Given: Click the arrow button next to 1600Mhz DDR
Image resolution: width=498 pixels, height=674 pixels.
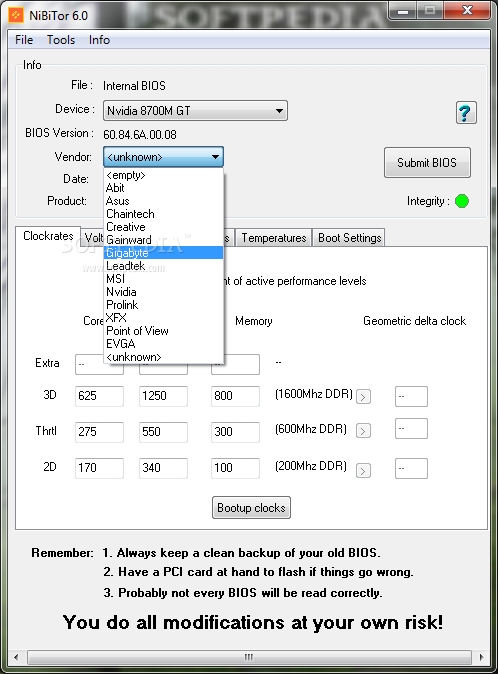Looking at the screenshot, I should pos(363,396).
